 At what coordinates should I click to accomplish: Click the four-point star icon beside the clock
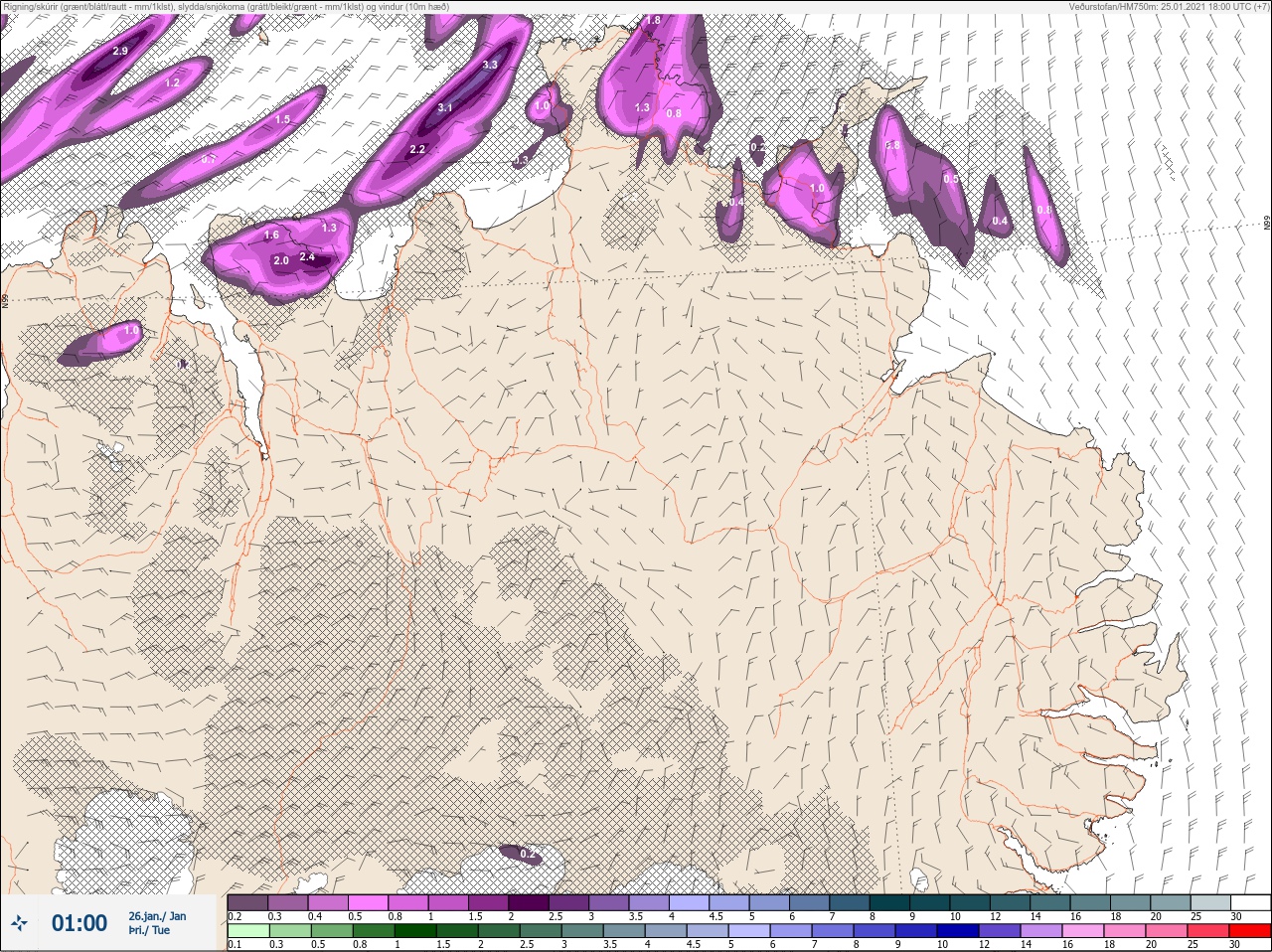[20, 923]
